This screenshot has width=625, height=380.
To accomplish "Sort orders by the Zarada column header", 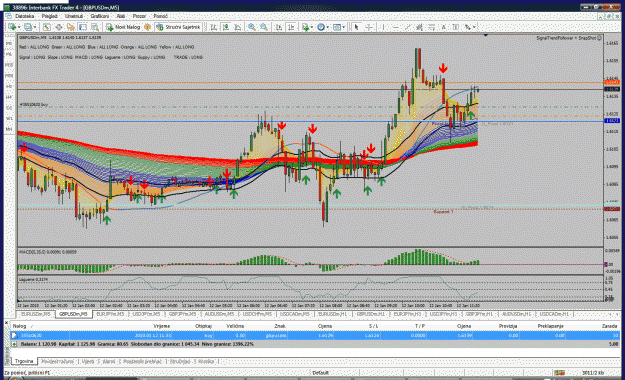I will [609, 326].
